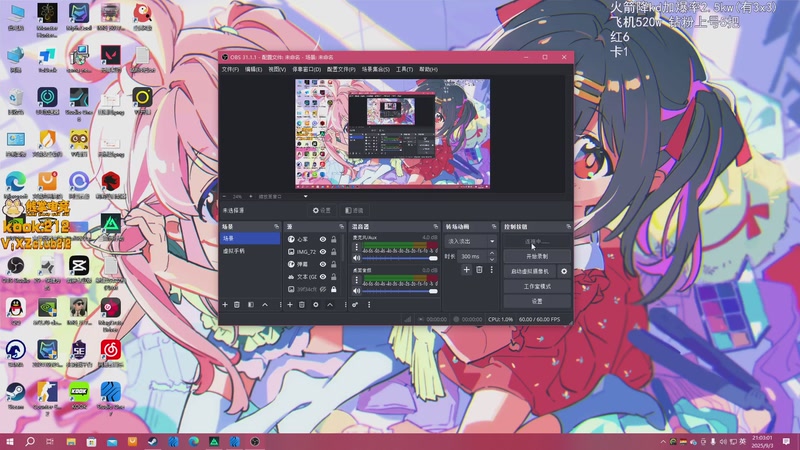This screenshot has height=450, width=800.
Task: Open Sources panel more options dots
Action: pos(345,305)
